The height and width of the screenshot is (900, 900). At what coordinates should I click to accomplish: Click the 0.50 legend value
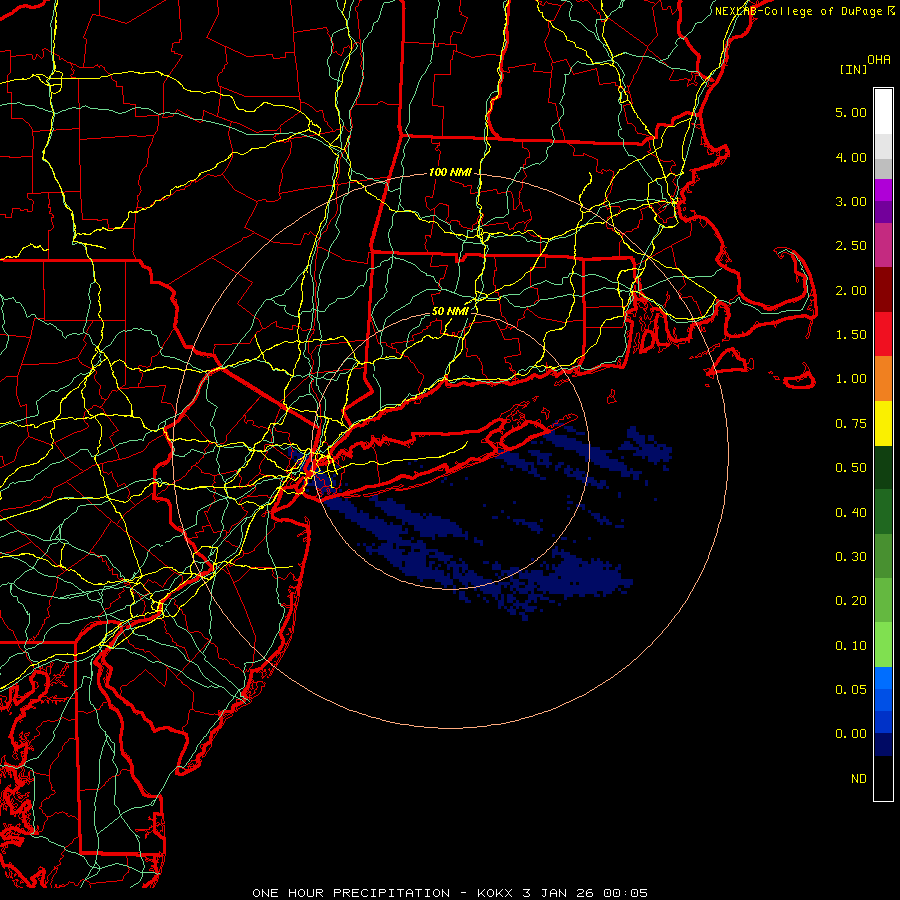pyautogui.click(x=851, y=468)
